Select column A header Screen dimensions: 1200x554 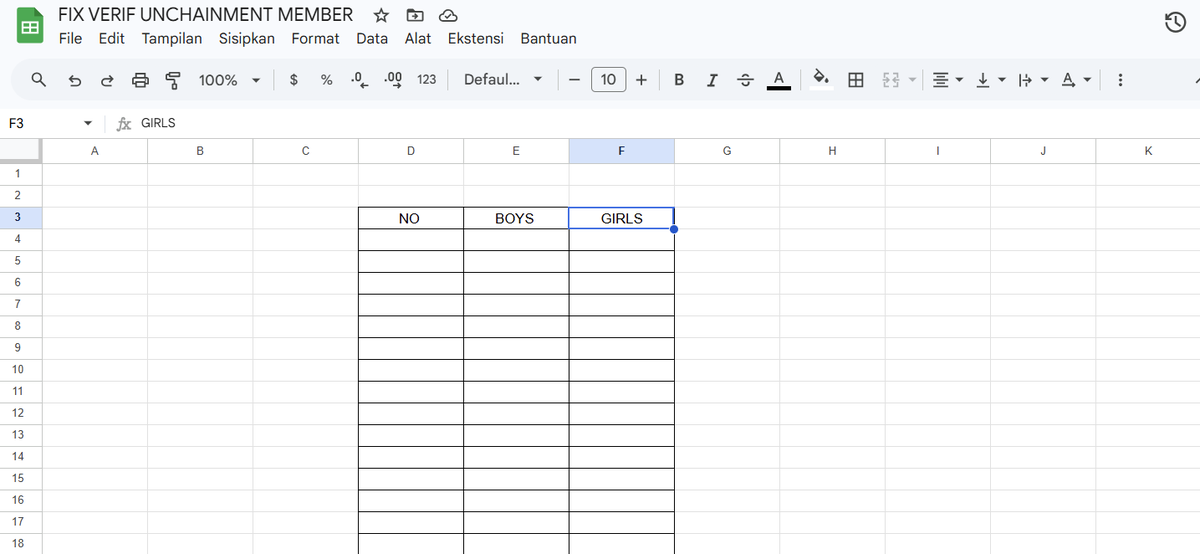tap(94, 151)
